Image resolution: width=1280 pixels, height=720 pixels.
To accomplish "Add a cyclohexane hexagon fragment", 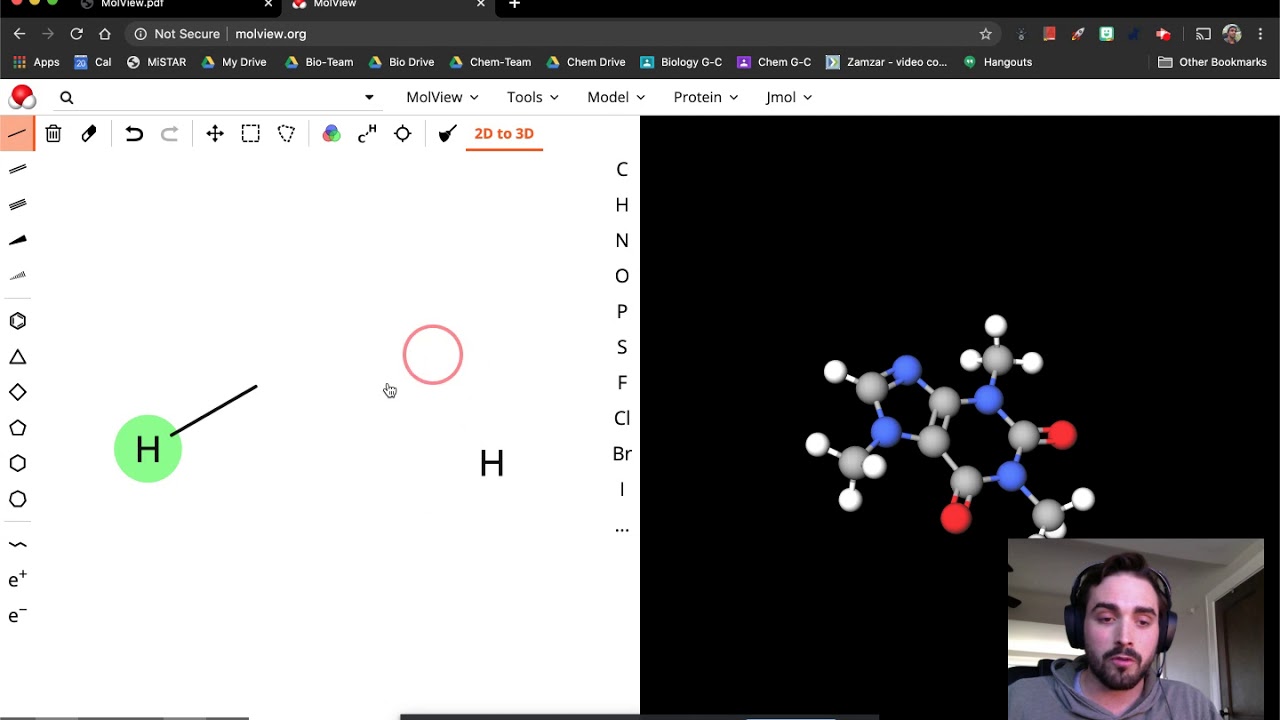I will (x=17, y=463).
